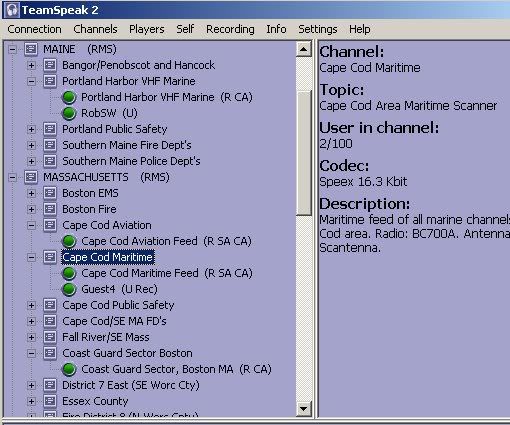Image resolution: width=510 pixels, height=425 pixels.
Task: Click the Southern Maine Fire Dept's channel icon
Action: [x=50, y=145]
